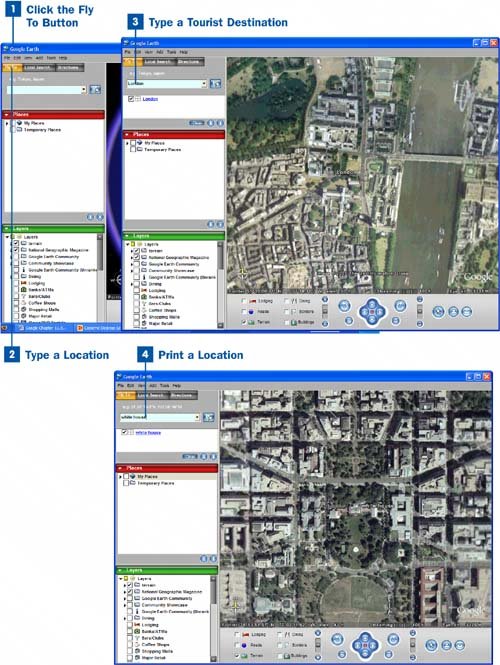Screen dimensions: 500x665
Task: Click the rotate-right button in the White House map controls
Action: (x=394, y=639)
